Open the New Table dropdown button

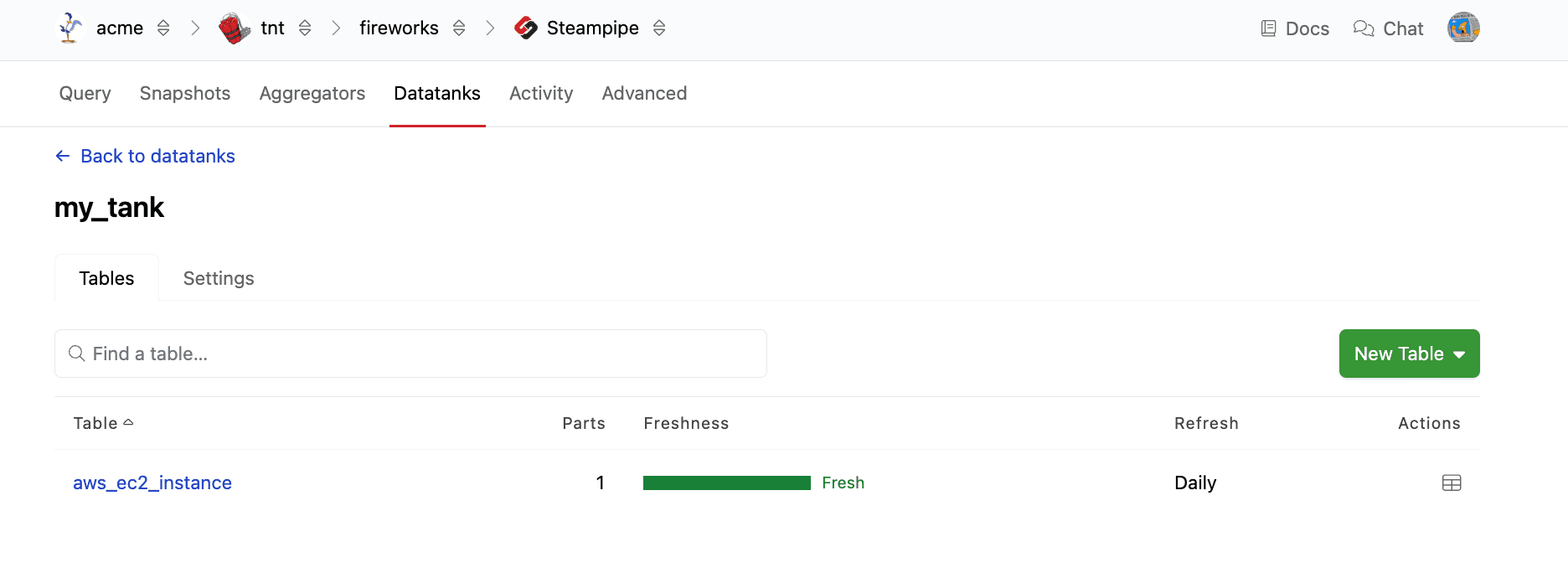[x=1409, y=354]
